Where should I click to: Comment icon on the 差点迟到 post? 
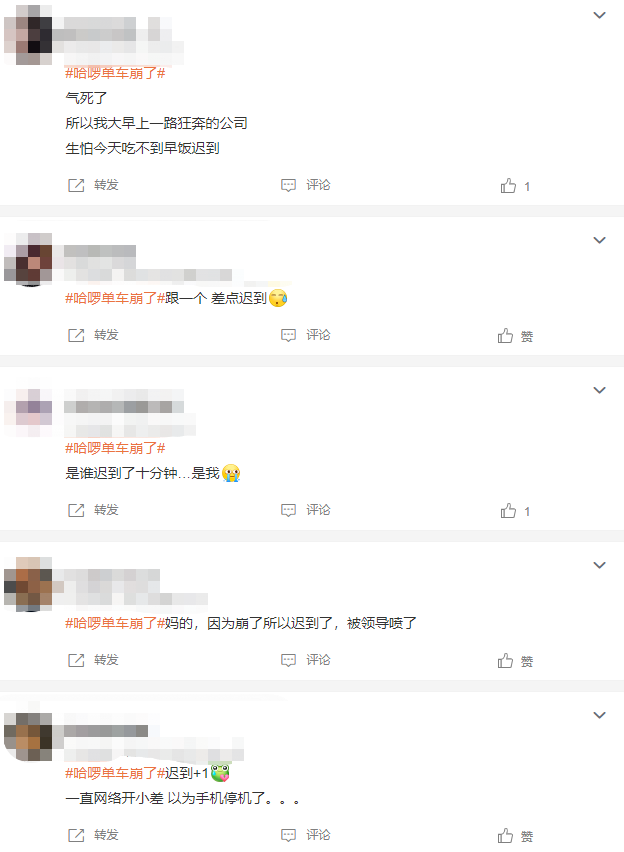[x=288, y=335]
